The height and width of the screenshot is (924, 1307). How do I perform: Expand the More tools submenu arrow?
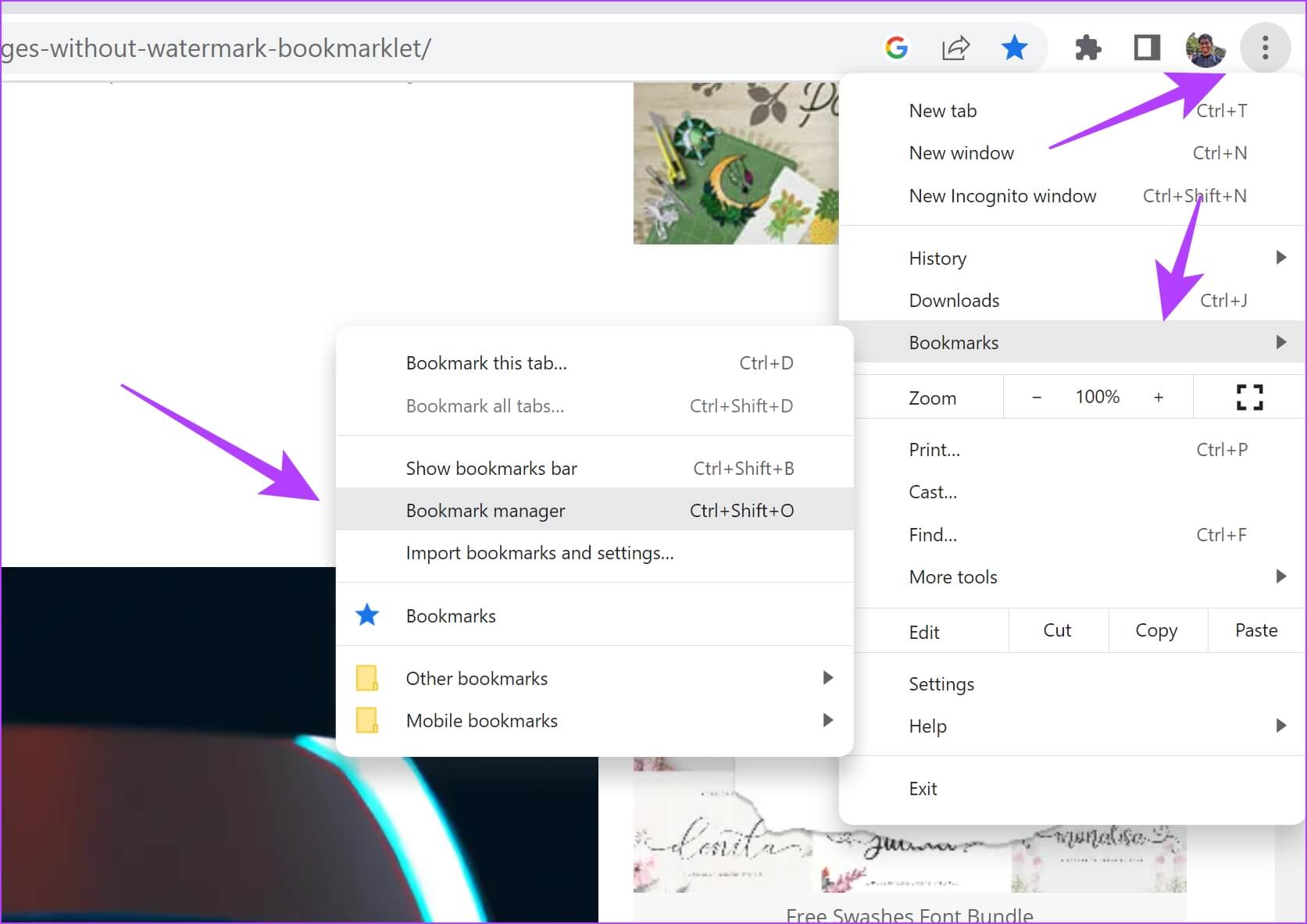[1280, 576]
